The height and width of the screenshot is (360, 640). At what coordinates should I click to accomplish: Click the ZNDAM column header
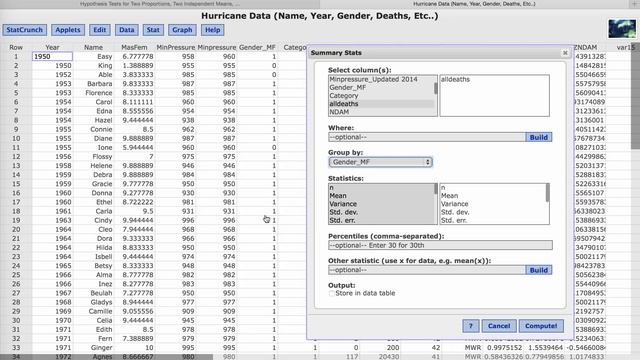(x=586, y=47)
